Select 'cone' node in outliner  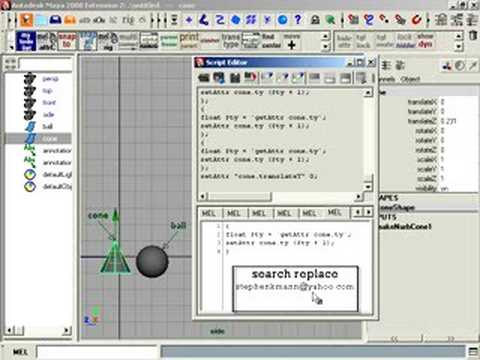click(50, 138)
